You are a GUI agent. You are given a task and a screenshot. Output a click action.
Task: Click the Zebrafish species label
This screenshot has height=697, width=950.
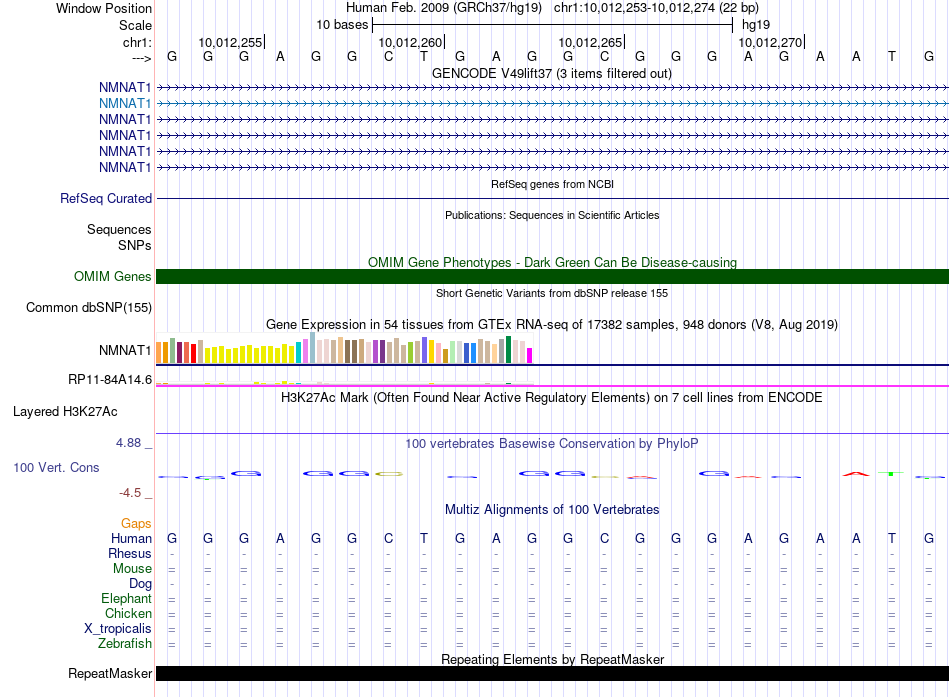[125, 644]
